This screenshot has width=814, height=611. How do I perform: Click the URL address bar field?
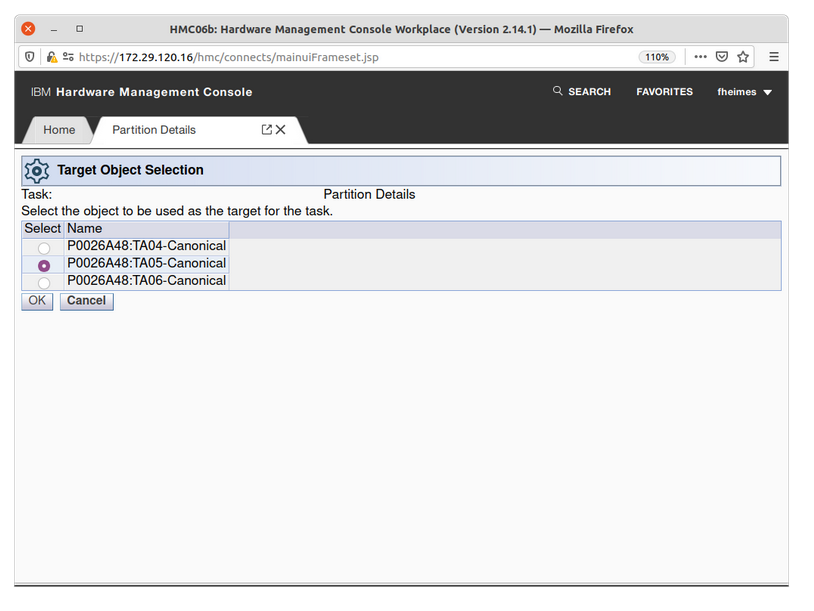click(350, 57)
